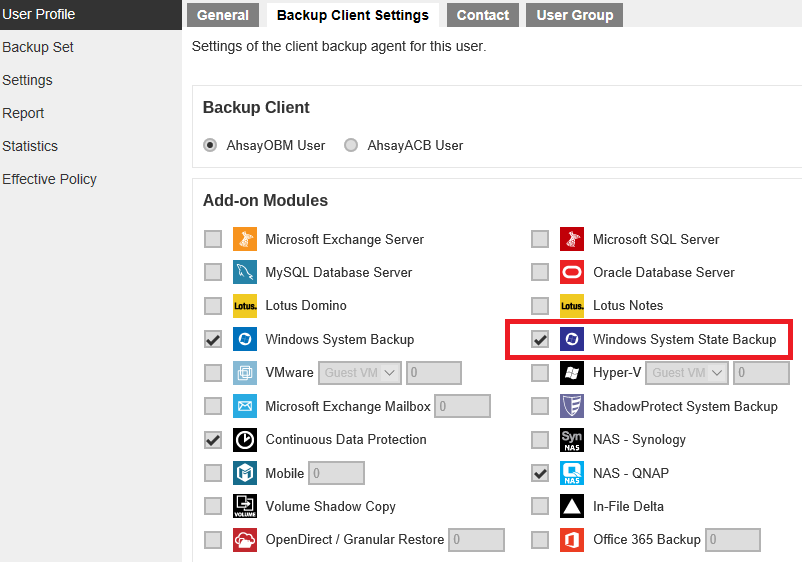
Task: Tick the Lotus Domino checkbox
Action: coord(213,306)
